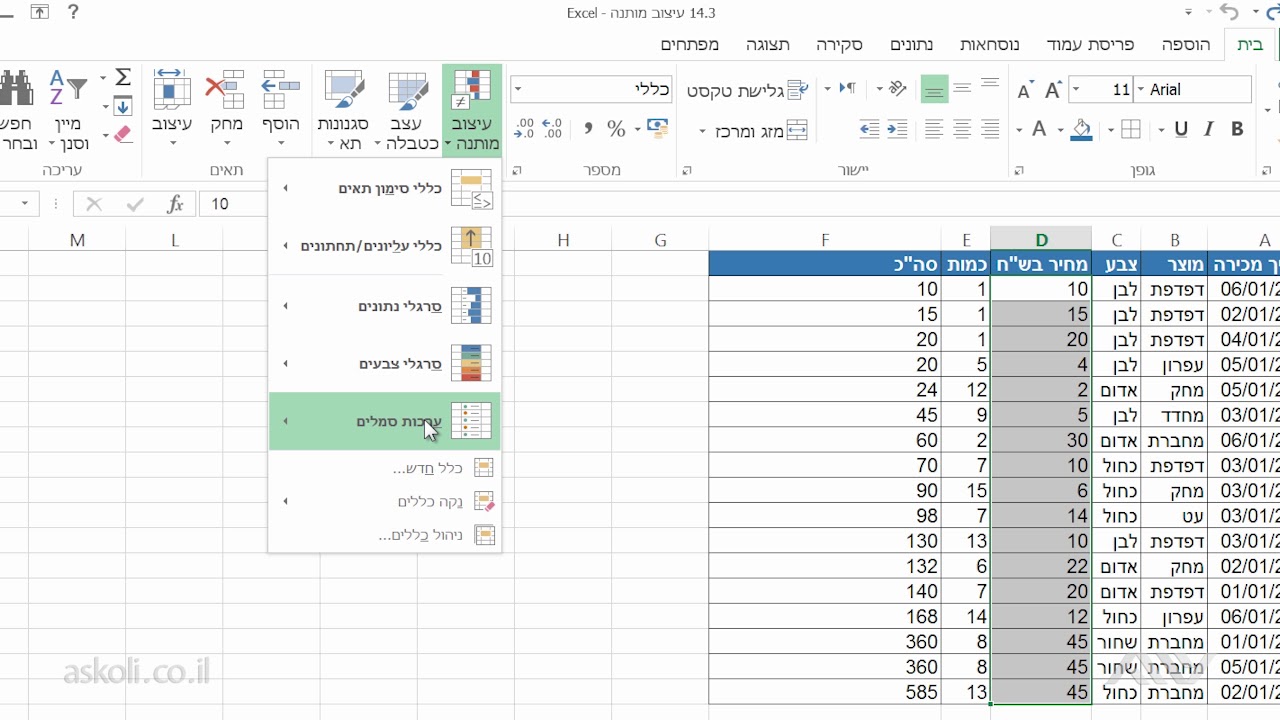Viewport: 1280px width, 720px height.
Task: Open Highlight Cells Rules (כללי סימון תאים) submenu
Action: click(x=385, y=189)
